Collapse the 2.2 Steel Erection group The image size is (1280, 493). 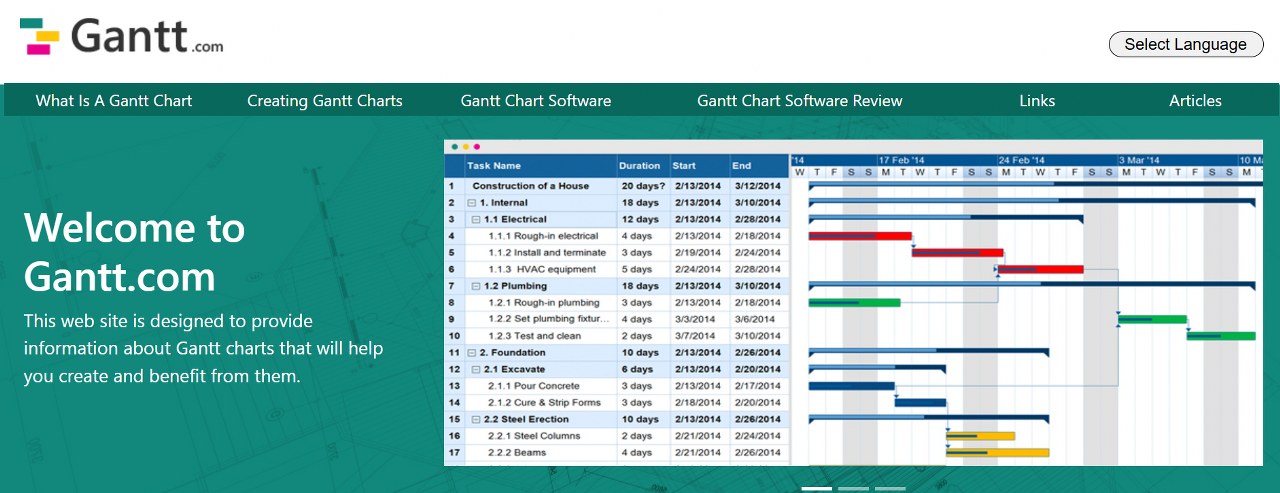[476, 420]
